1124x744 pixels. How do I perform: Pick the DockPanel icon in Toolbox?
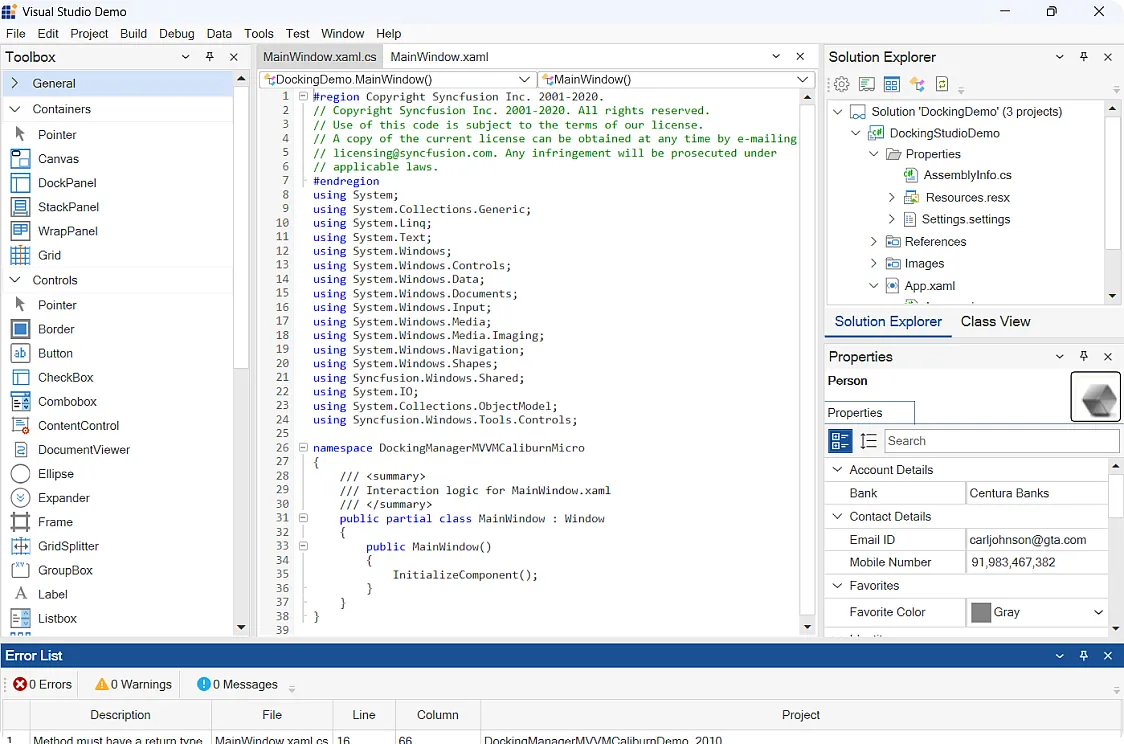point(20,183)
